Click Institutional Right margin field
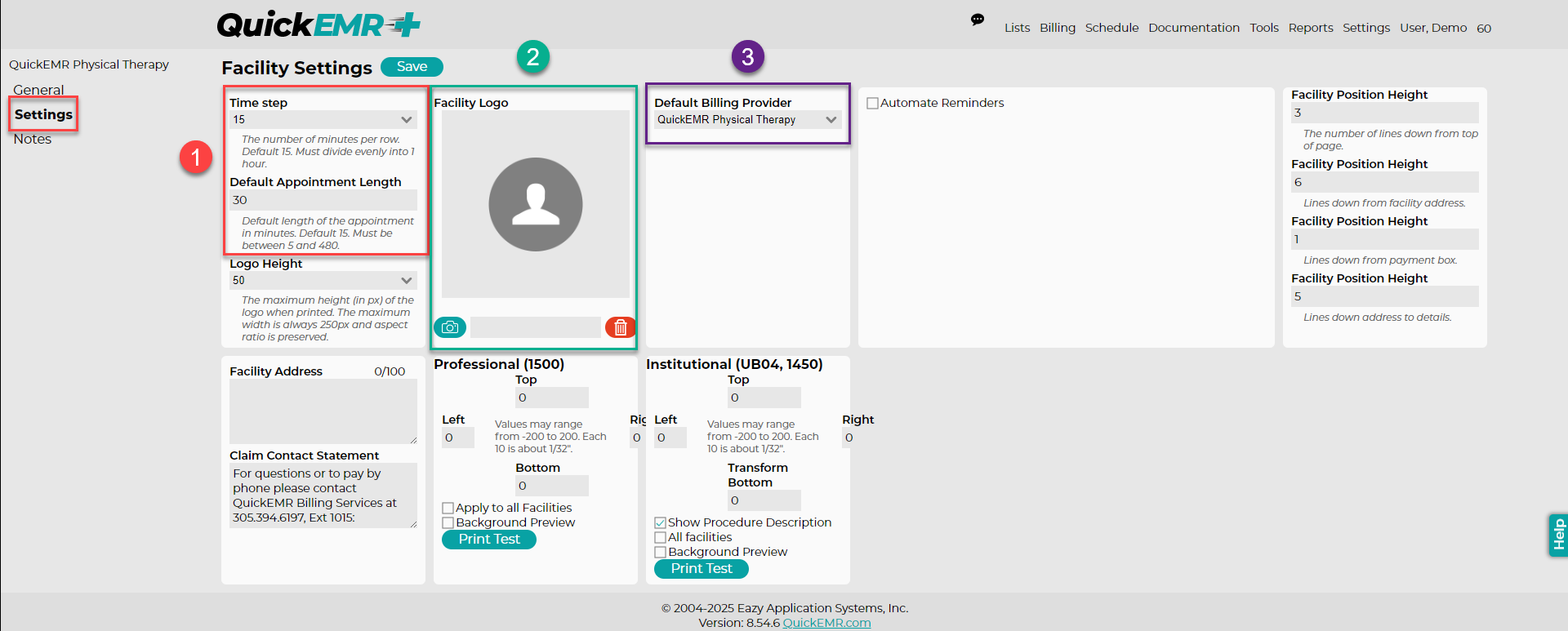 coord(847,438)
